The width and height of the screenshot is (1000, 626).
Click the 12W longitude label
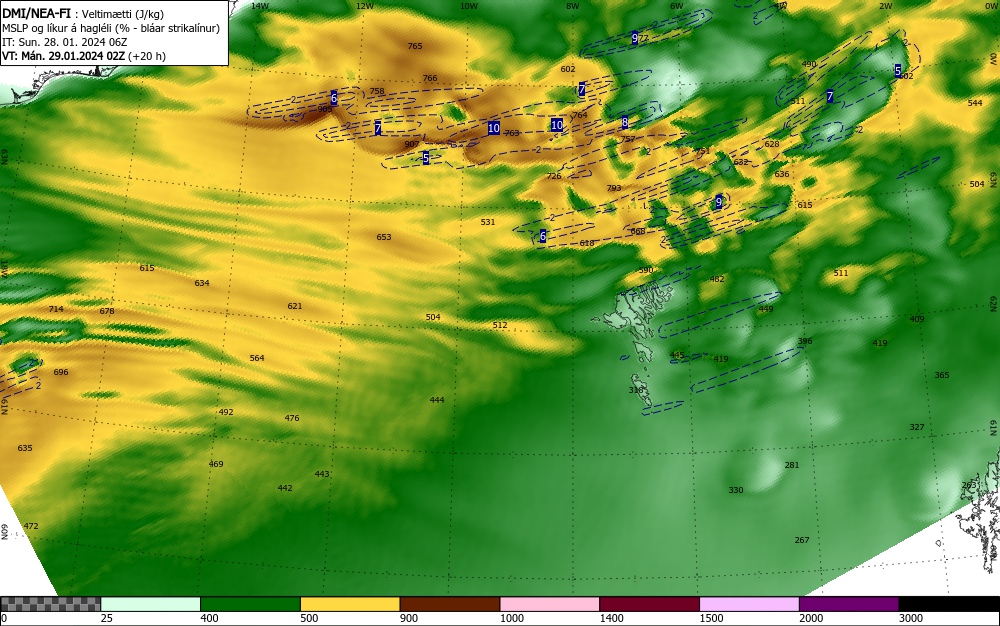[x=365, y=6]
